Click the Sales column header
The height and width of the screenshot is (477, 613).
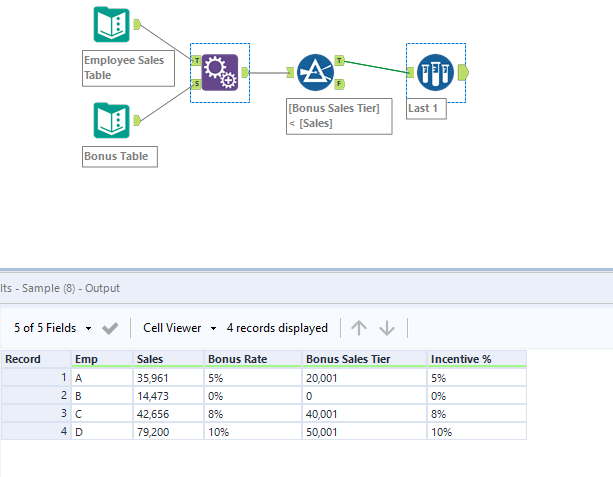tap(151, 359)
